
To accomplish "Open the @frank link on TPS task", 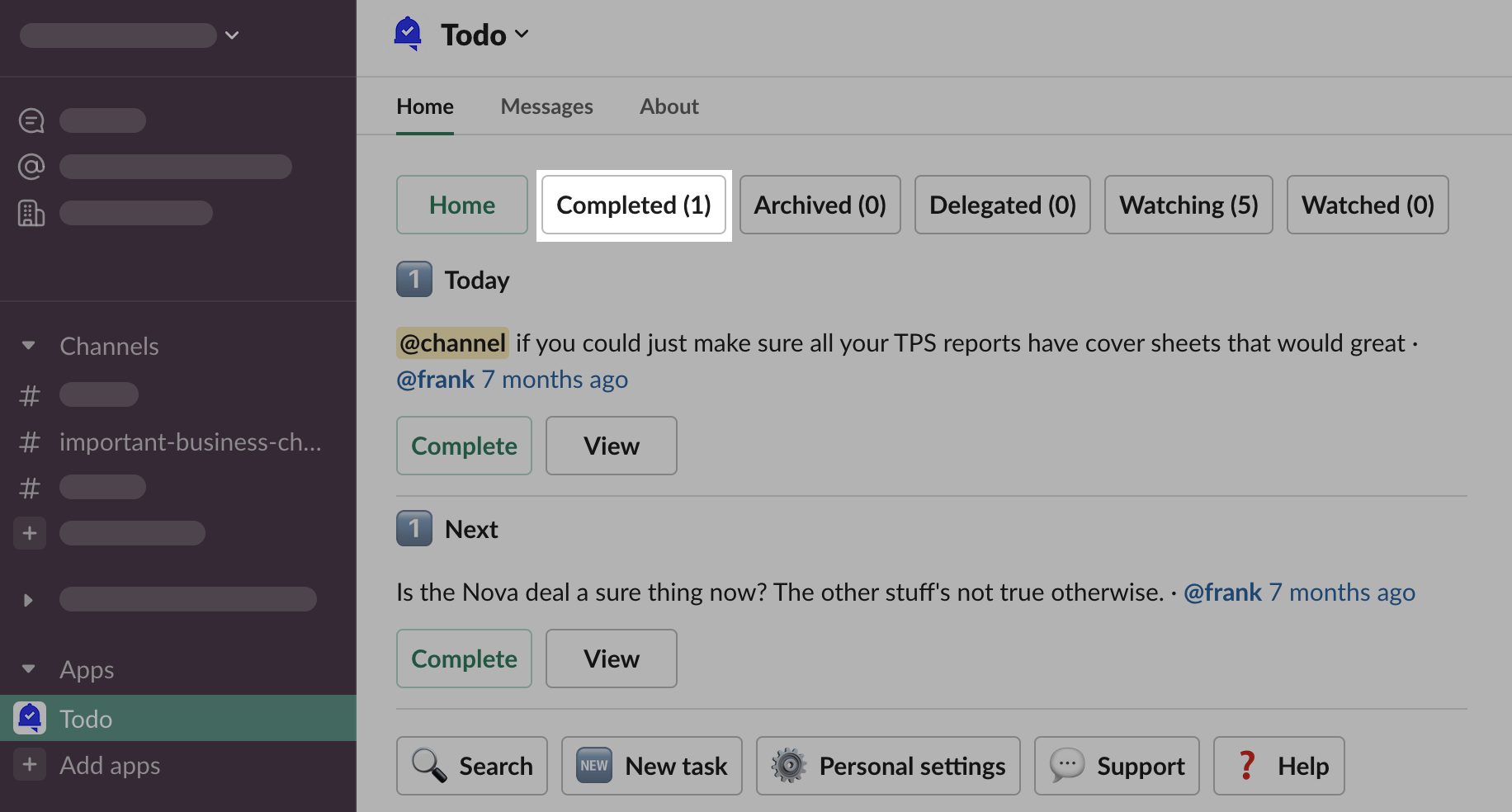I will (435, 380).
